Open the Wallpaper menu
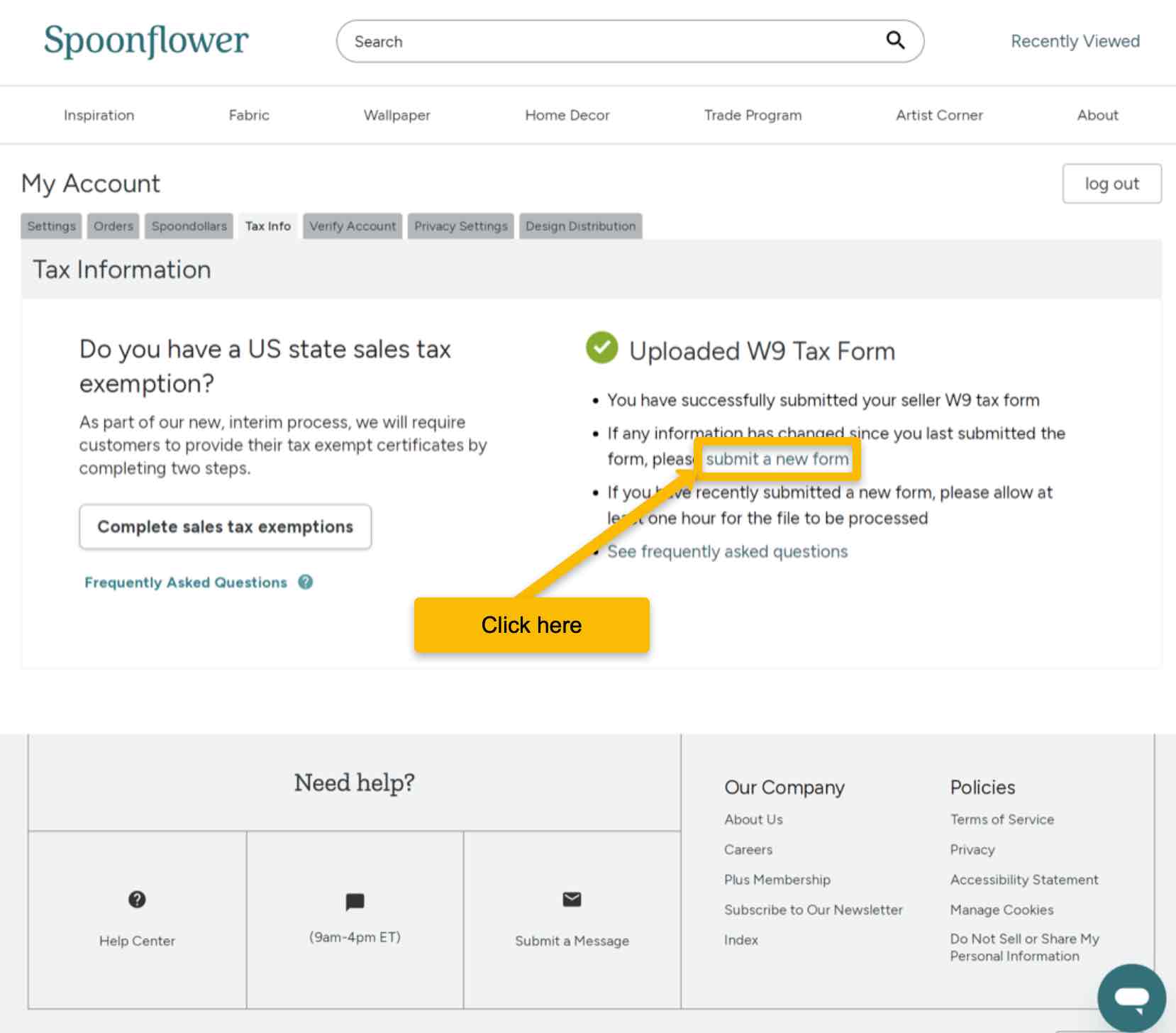 [x=397, y=115]
